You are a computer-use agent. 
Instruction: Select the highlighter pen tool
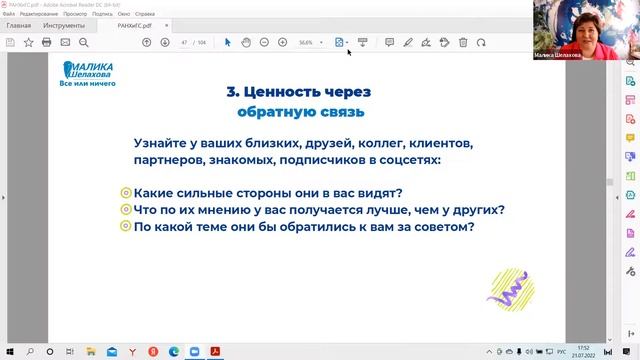408,42
